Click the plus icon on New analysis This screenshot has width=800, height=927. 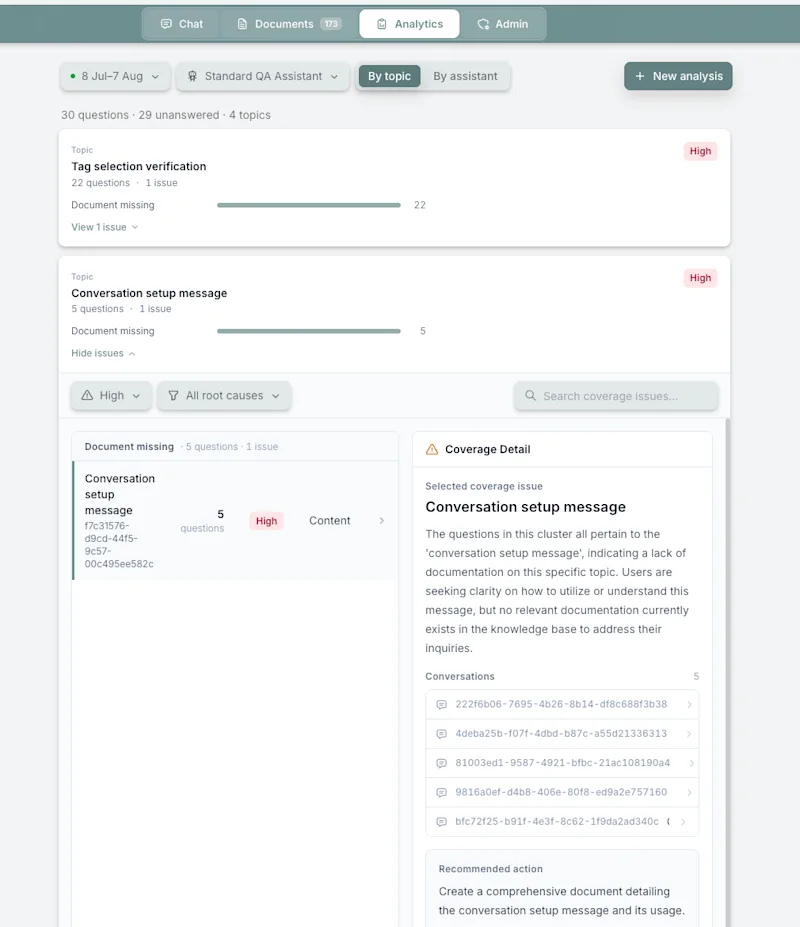[640, 76]
